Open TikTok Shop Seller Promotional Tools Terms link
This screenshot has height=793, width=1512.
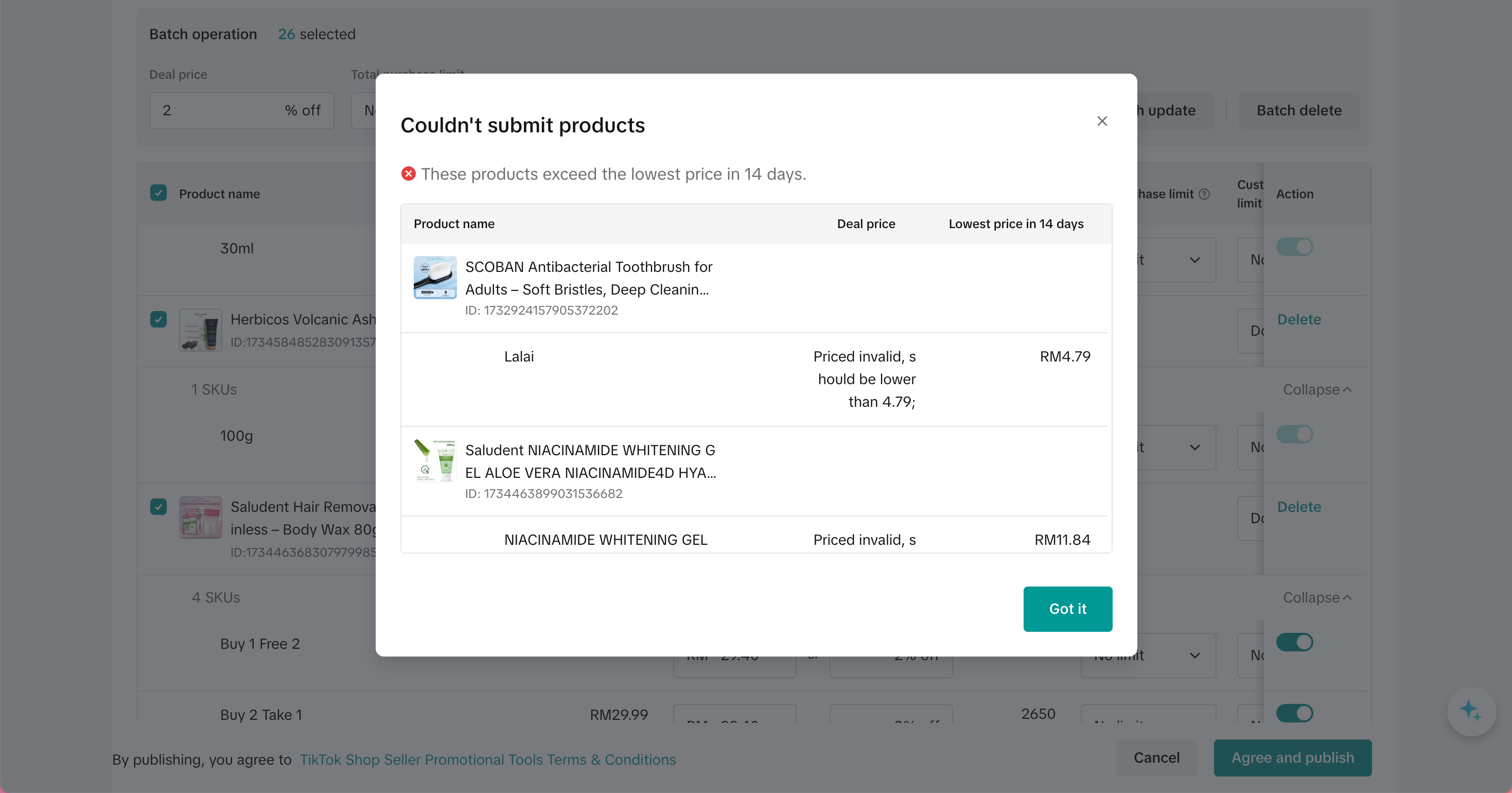coord(487,760)
